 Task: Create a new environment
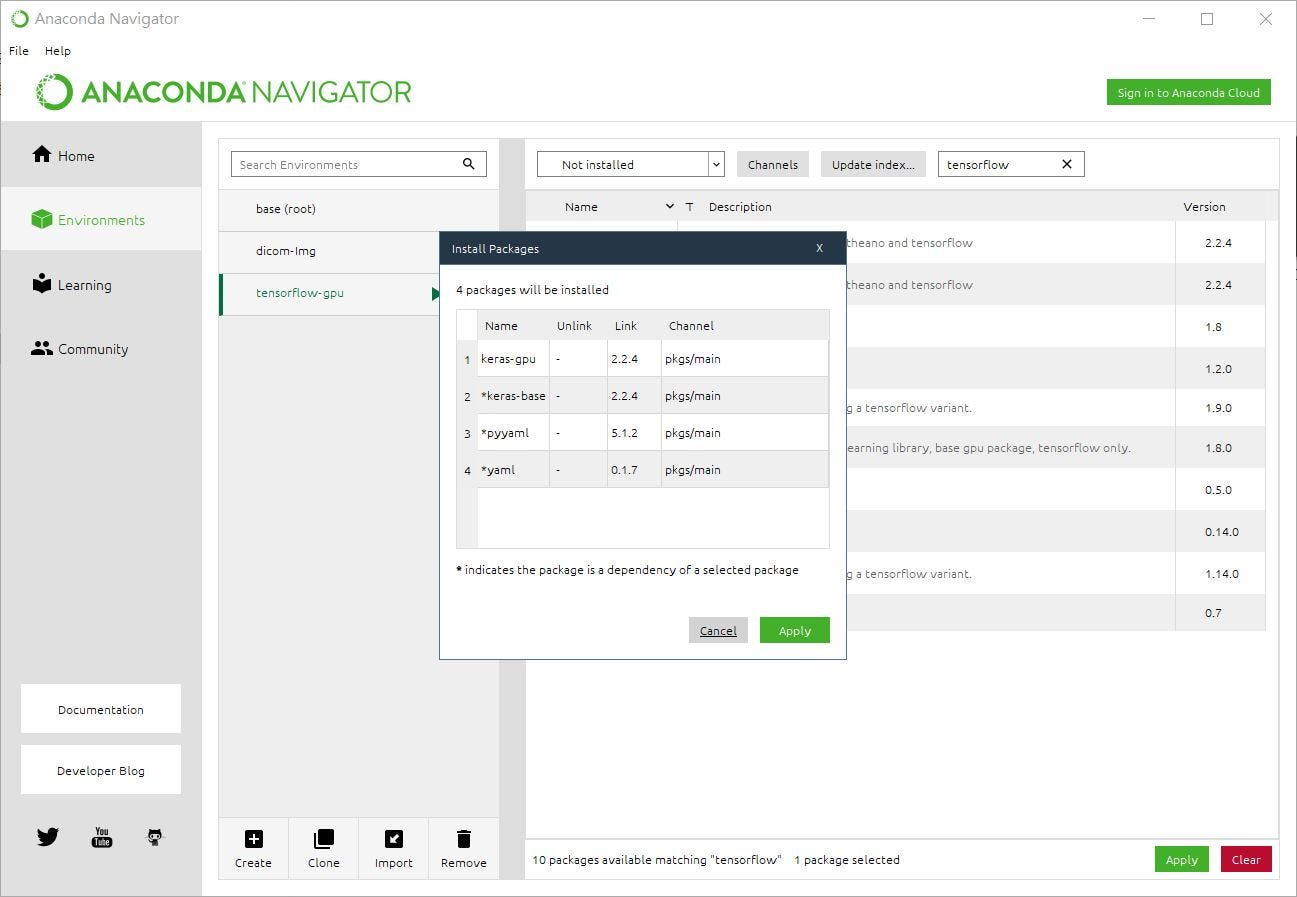coord(253,849)
